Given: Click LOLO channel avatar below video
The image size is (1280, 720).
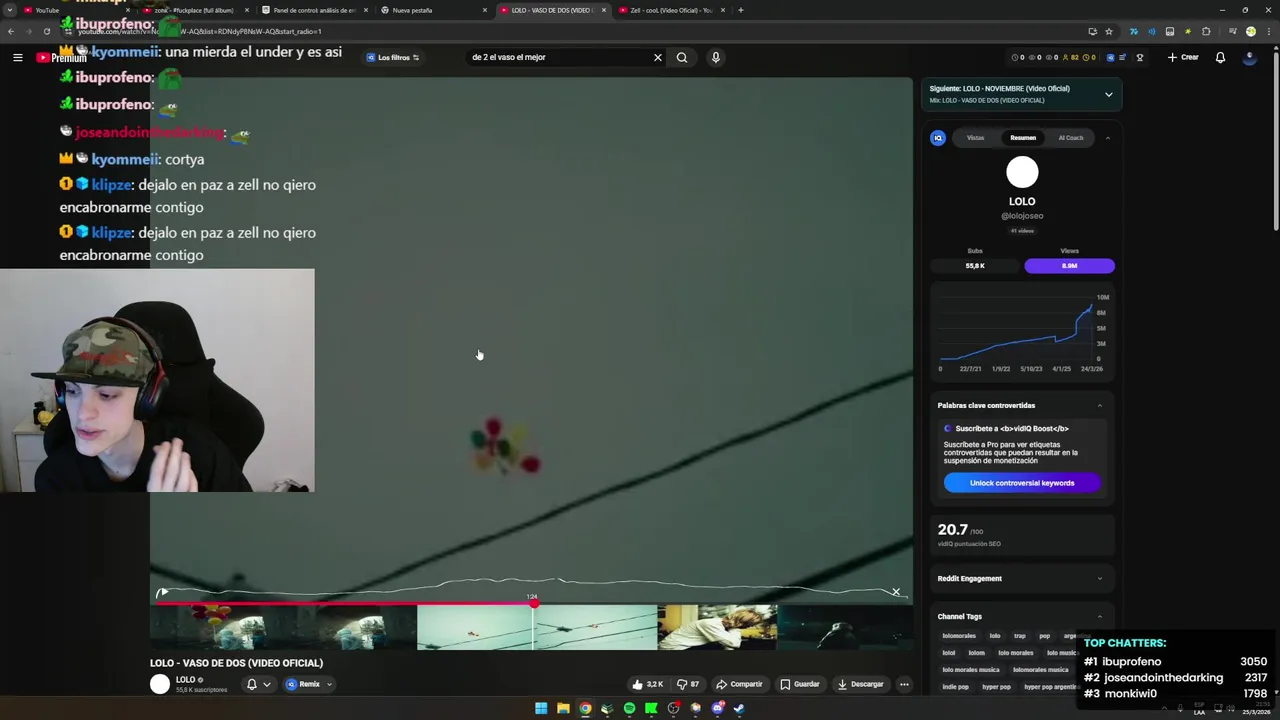Looking at the screenshot, I should pos(160,684).
